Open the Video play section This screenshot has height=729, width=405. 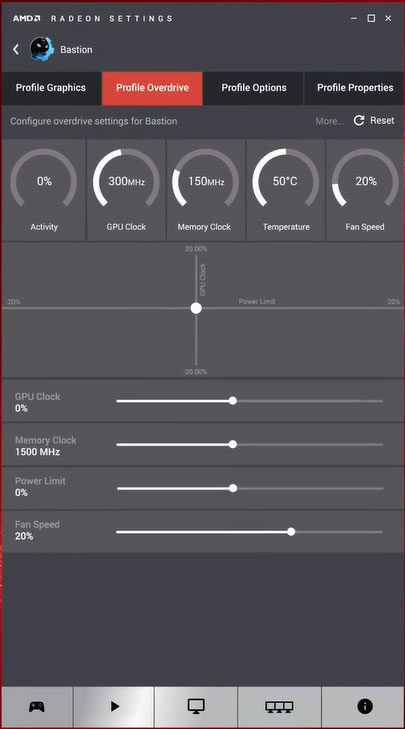(x=114, y=707)
